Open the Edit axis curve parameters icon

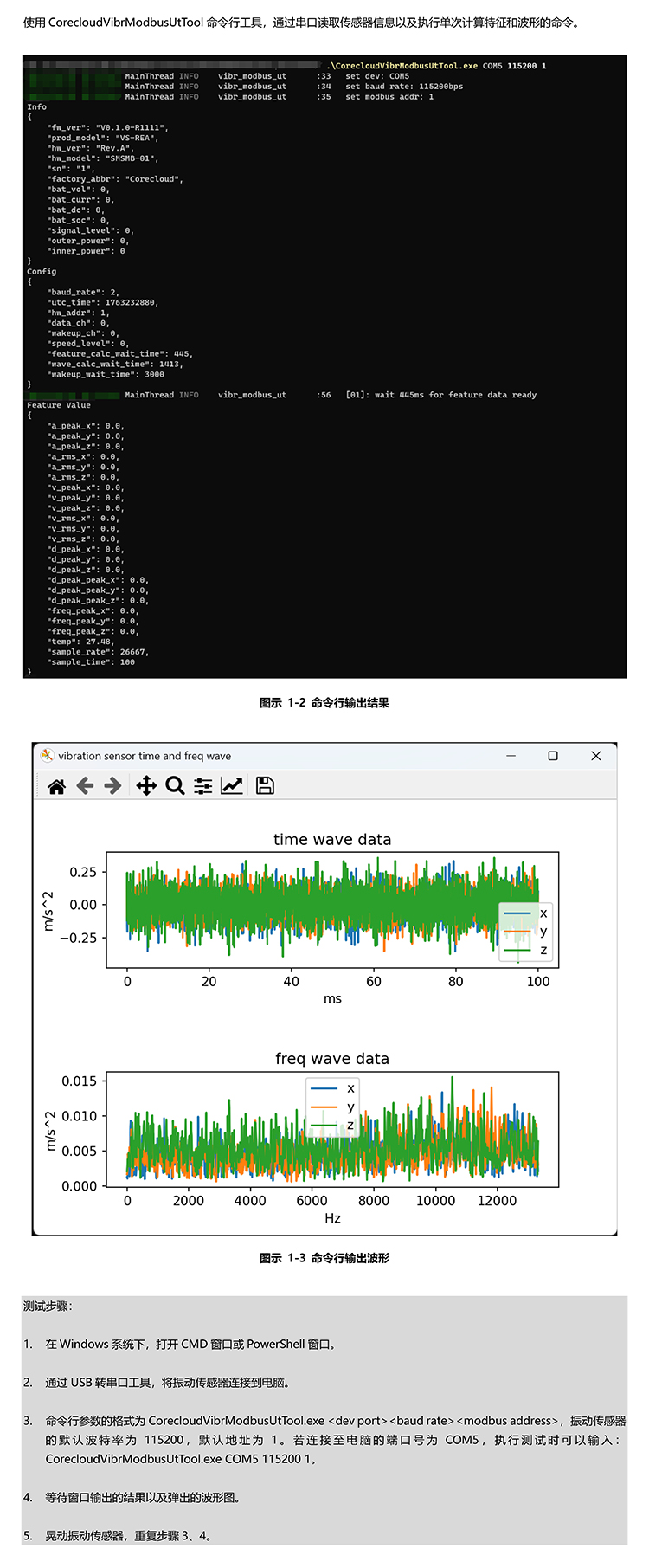click(x=232, y=786)
